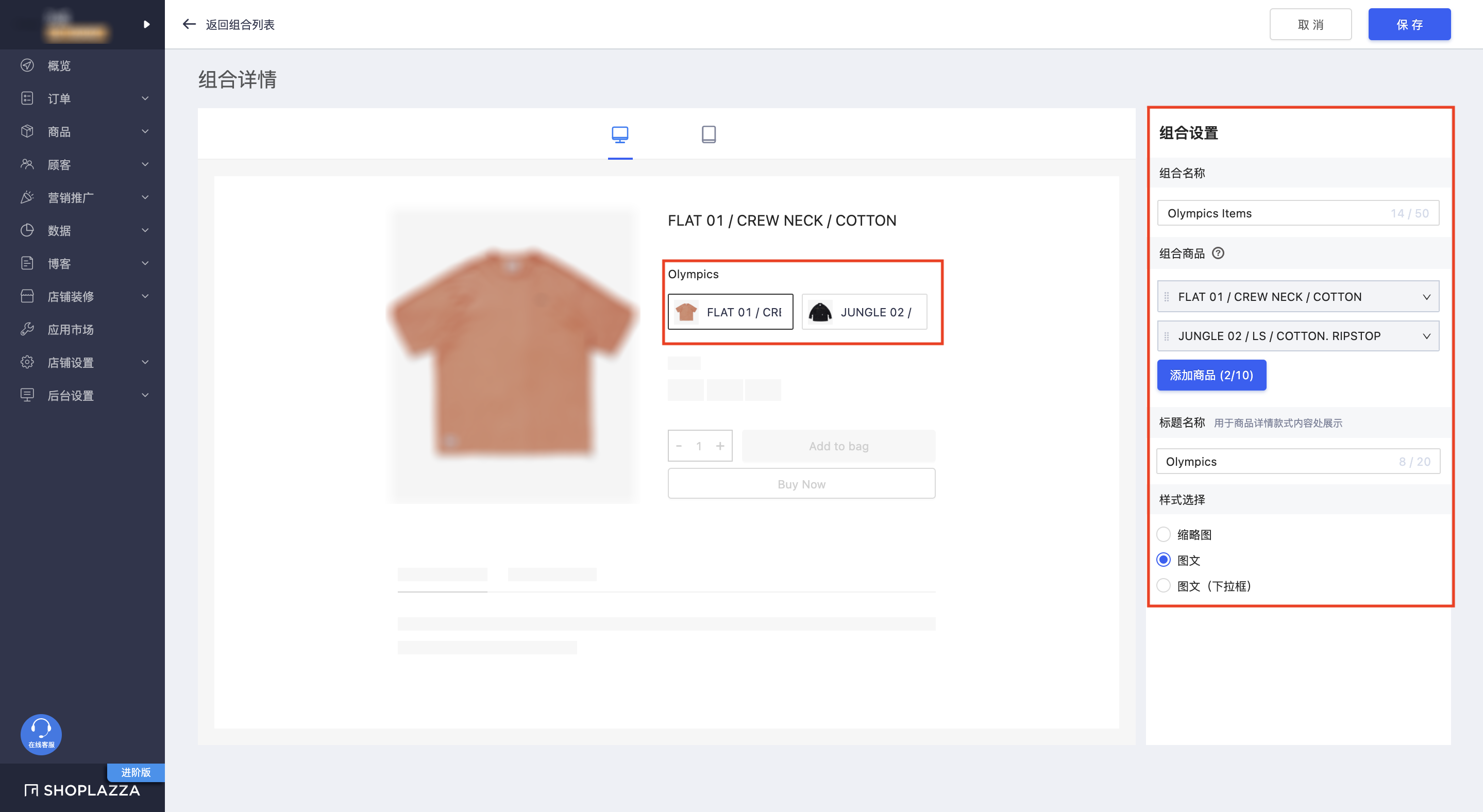The width and height of the screenshot is (1483, 812).
Task: Select the 图文 radio button
Action: point(1164,559)
